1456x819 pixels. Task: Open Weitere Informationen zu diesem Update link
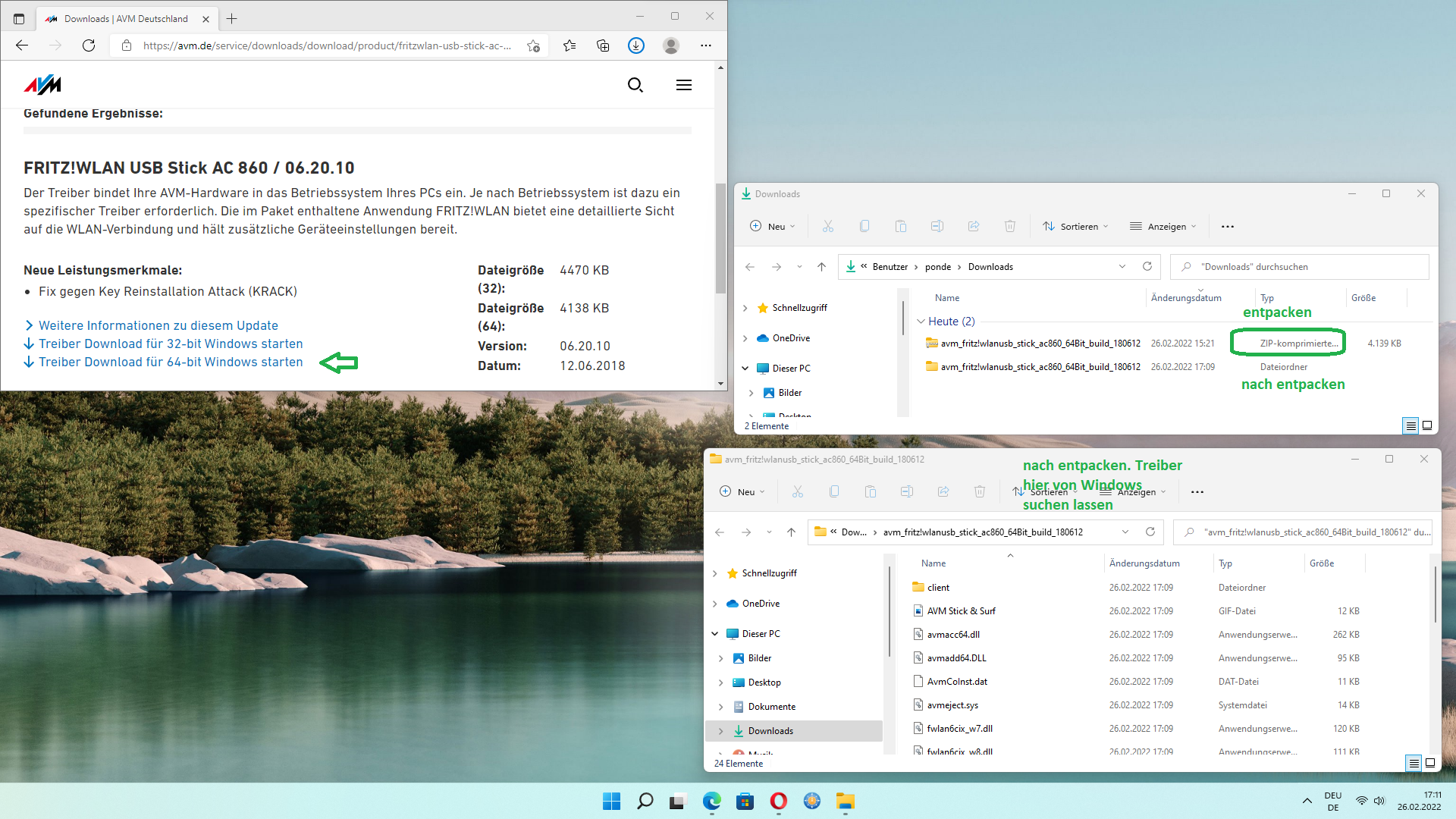tap(158, 325)
